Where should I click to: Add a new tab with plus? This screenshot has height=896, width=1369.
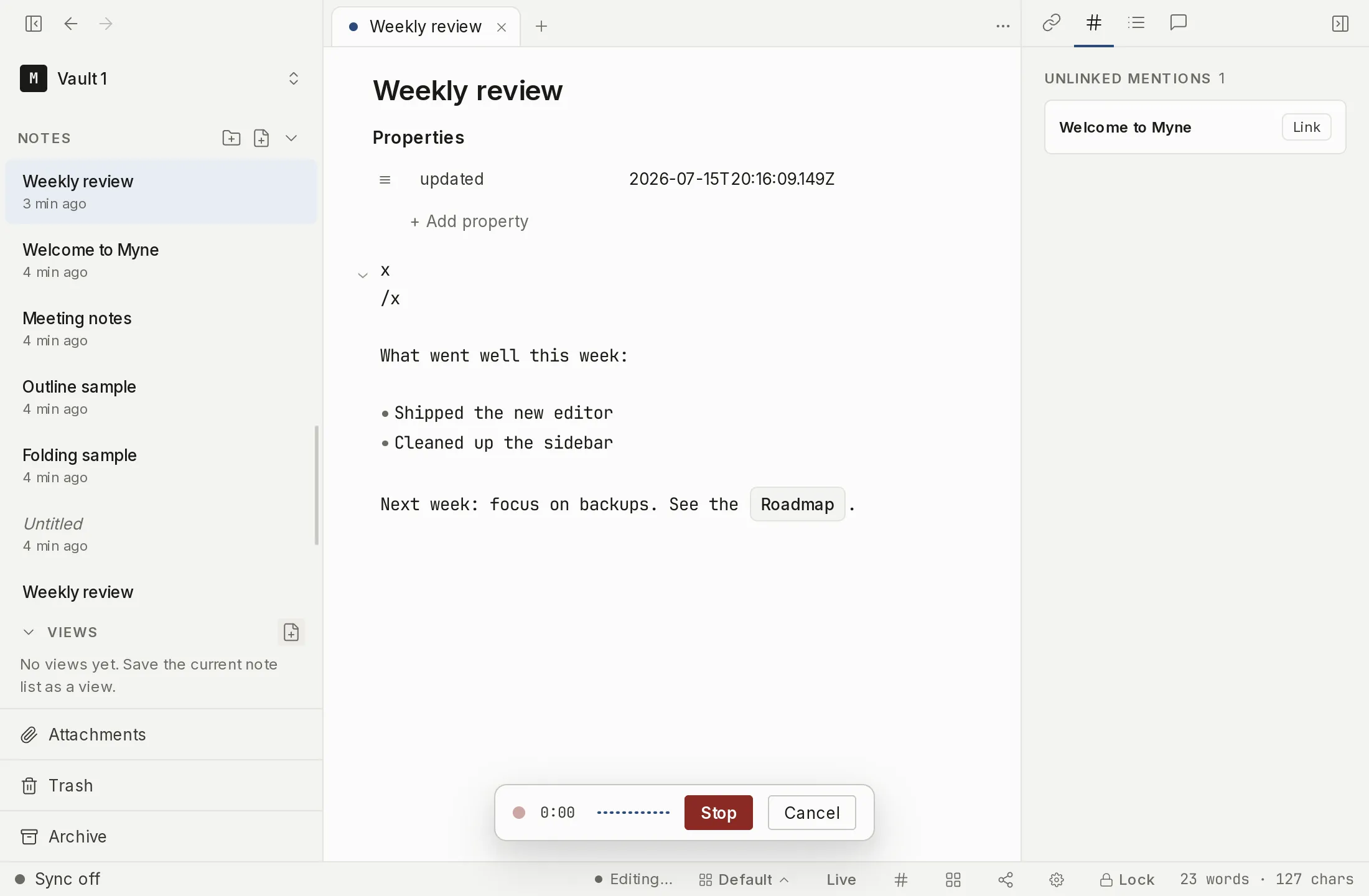click(x=541, y=26)
